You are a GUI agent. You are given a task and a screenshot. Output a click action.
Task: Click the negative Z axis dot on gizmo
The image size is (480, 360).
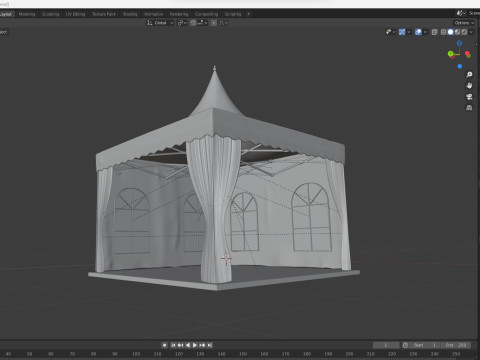click(460, 66)
